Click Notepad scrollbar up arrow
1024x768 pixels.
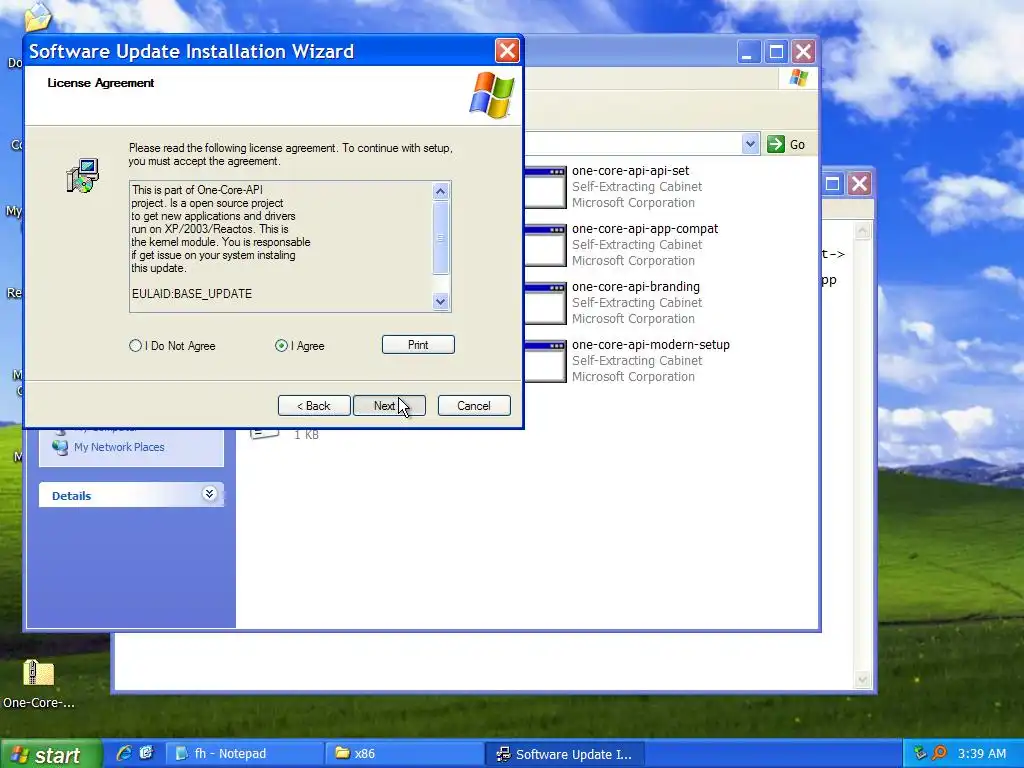coord(863,231)
